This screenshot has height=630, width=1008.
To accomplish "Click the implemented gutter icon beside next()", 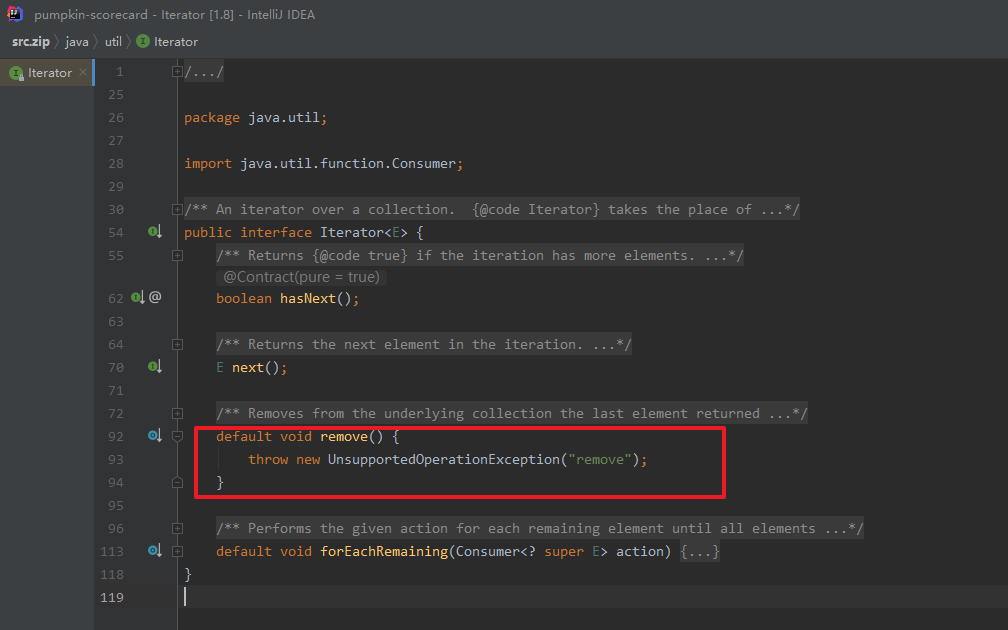I will [x=155, y=366].
